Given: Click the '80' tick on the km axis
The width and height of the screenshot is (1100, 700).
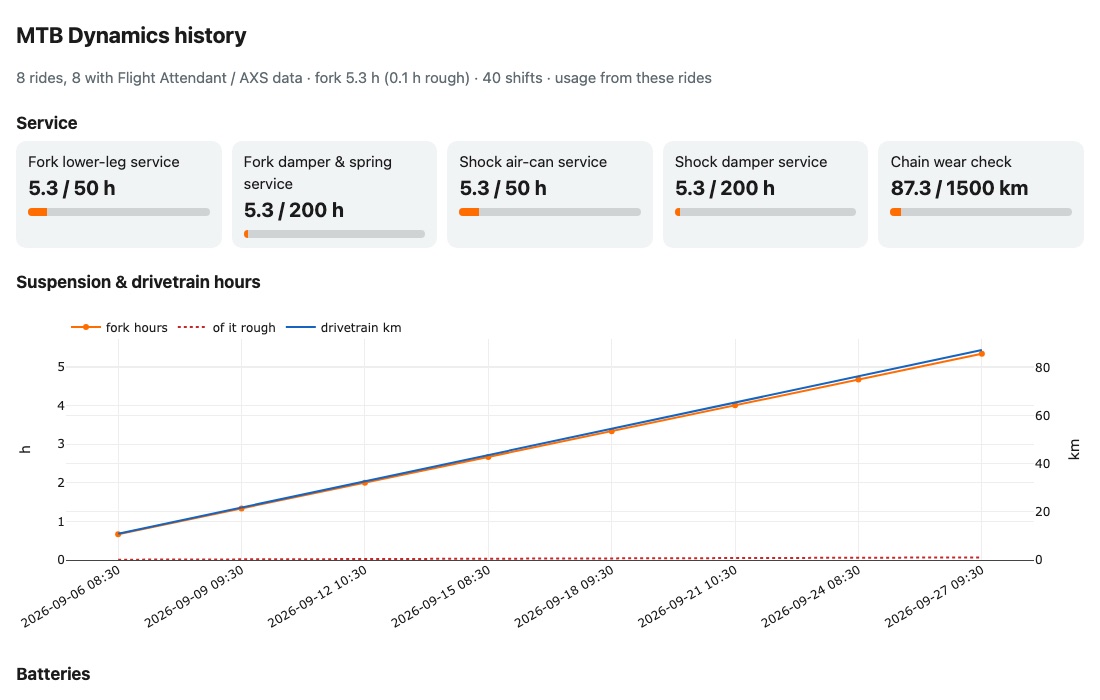Looking at the screenshot, I should tap(1042, 368).
